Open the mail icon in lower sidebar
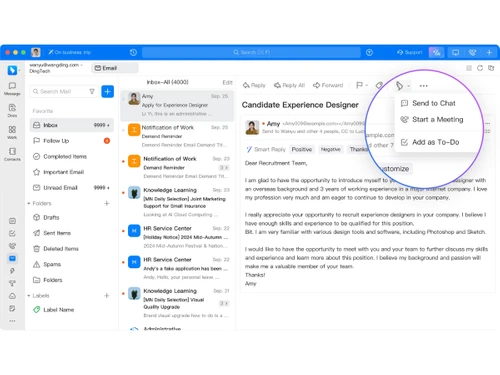Screen dimensions: 500x375 click(12, 258)
